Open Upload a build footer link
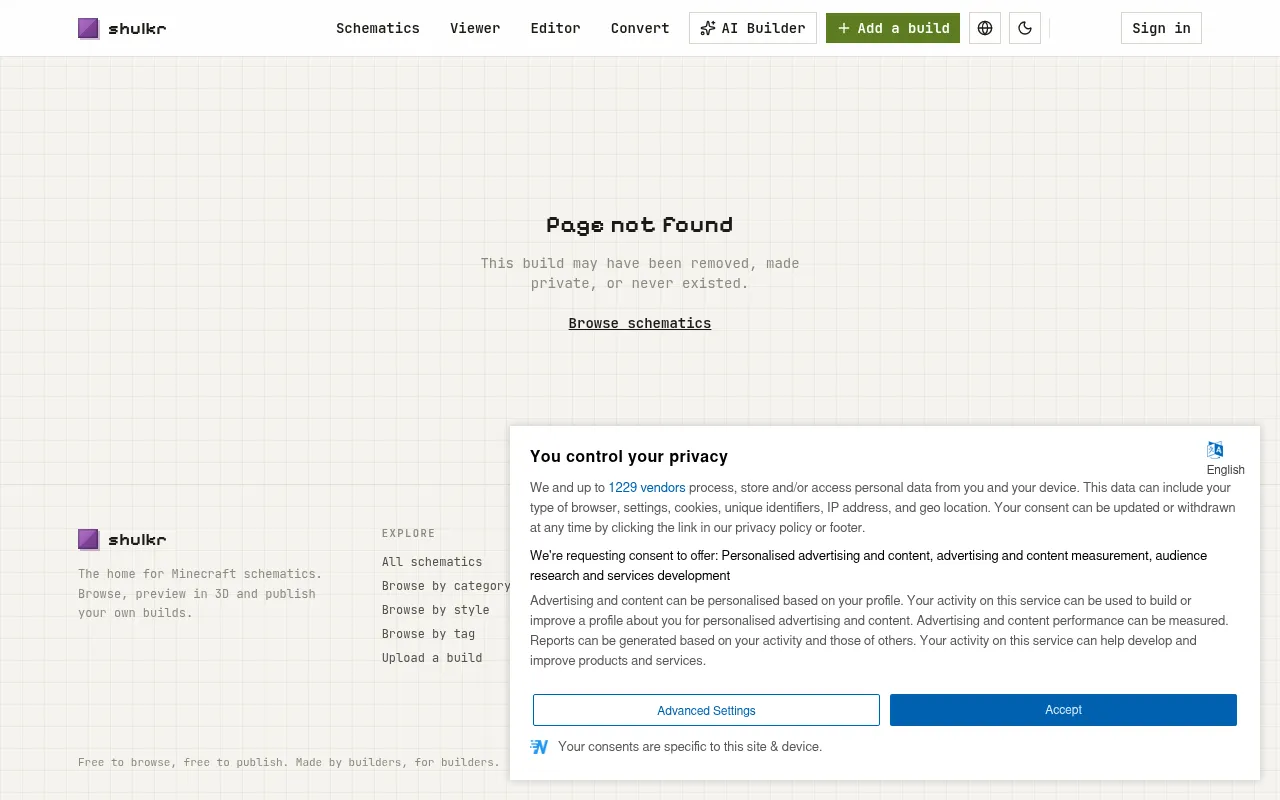Image resolution: width=1280 pixels, height=800 pixels. [x=432, y=658]
